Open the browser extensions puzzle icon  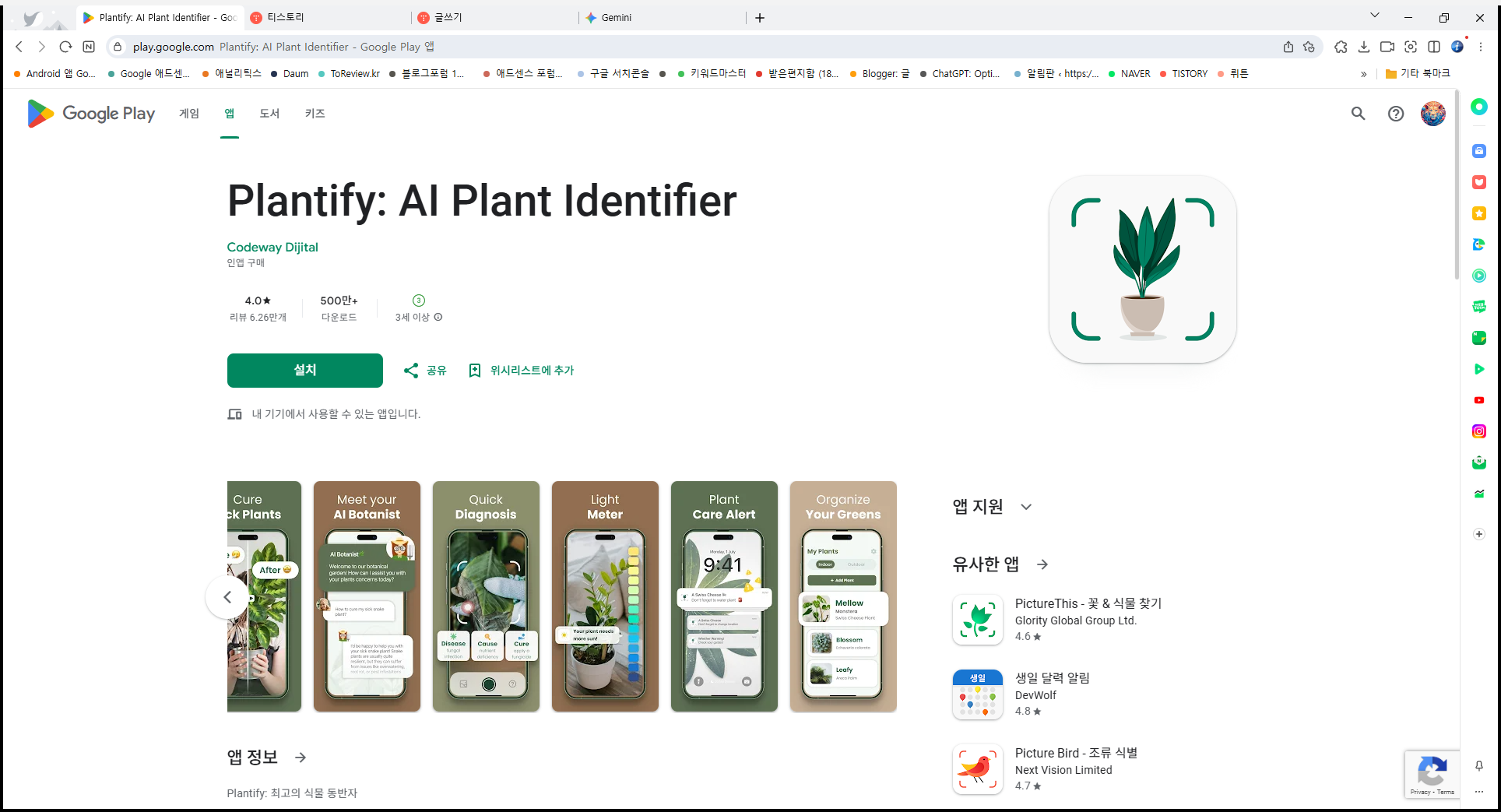(1341, 47)
